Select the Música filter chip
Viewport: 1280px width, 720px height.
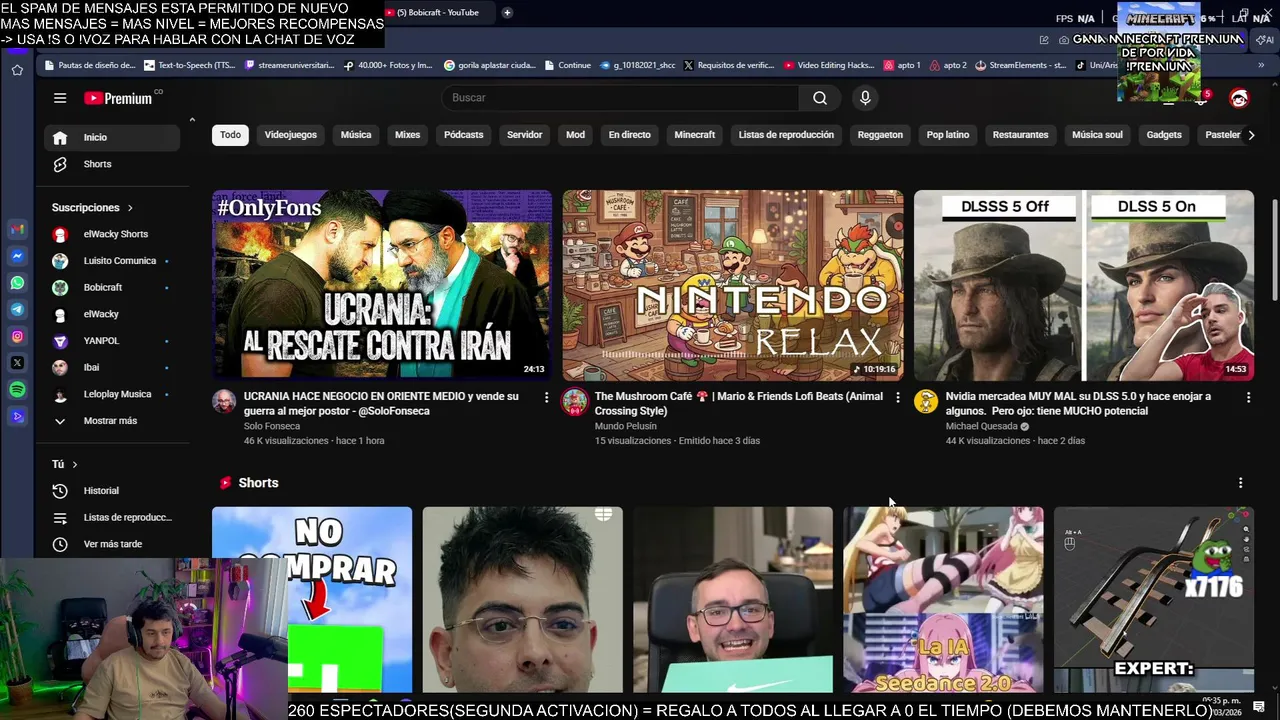(356, 135)
